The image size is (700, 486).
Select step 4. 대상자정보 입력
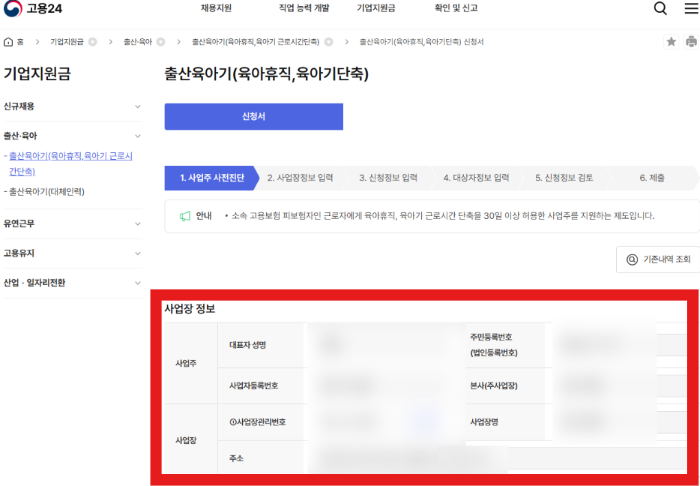476,178
